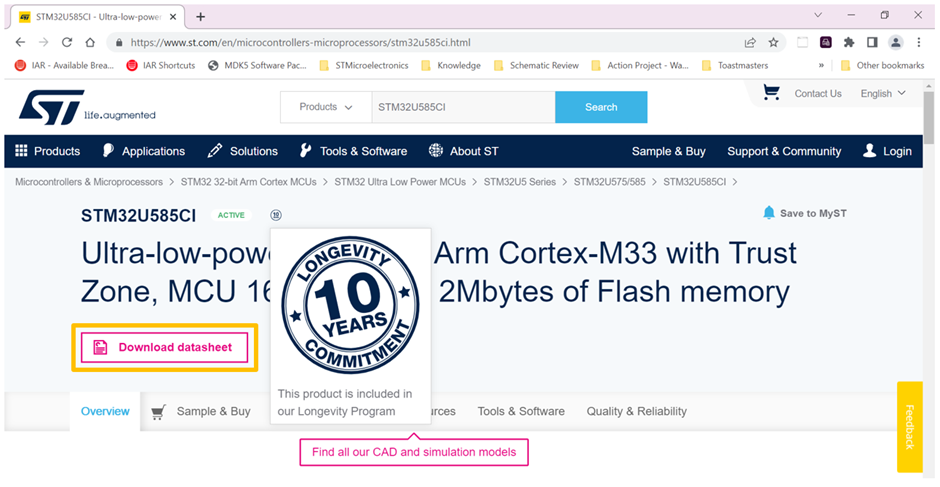
Task: Bookmark this page with the star icon
Action: pos(773,43)
